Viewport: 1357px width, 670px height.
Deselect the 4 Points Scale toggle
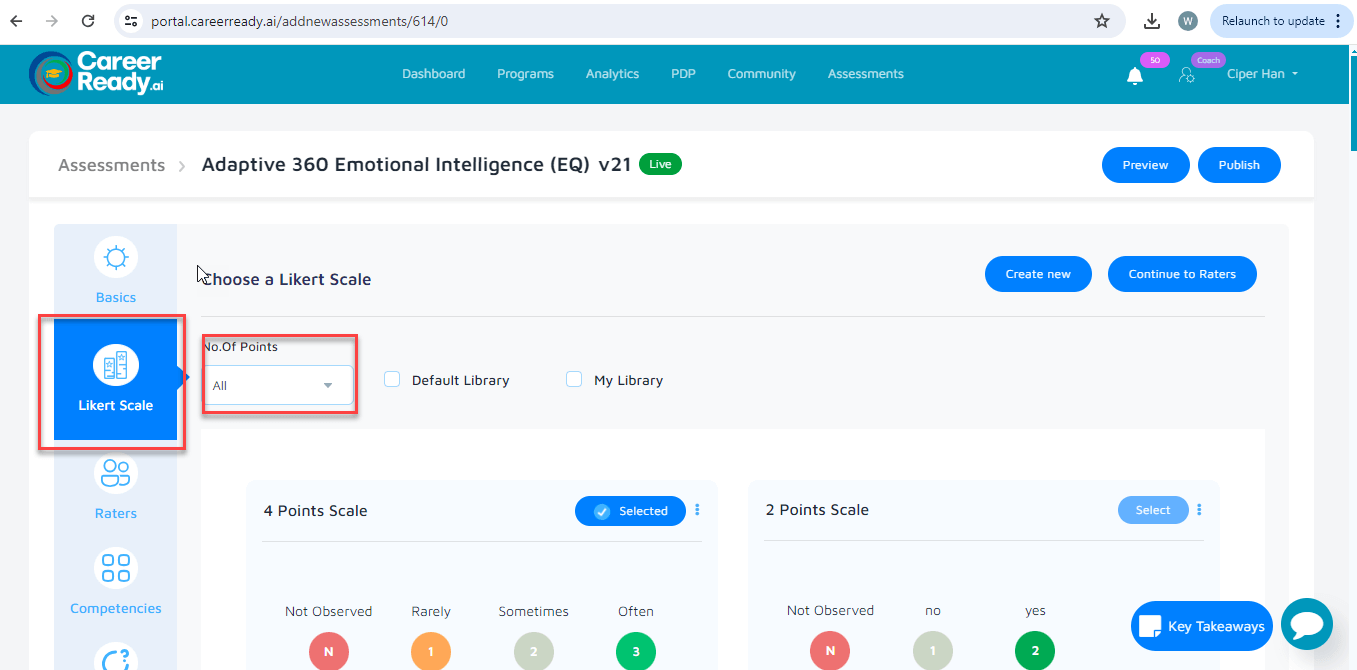(x=630, y=510)
